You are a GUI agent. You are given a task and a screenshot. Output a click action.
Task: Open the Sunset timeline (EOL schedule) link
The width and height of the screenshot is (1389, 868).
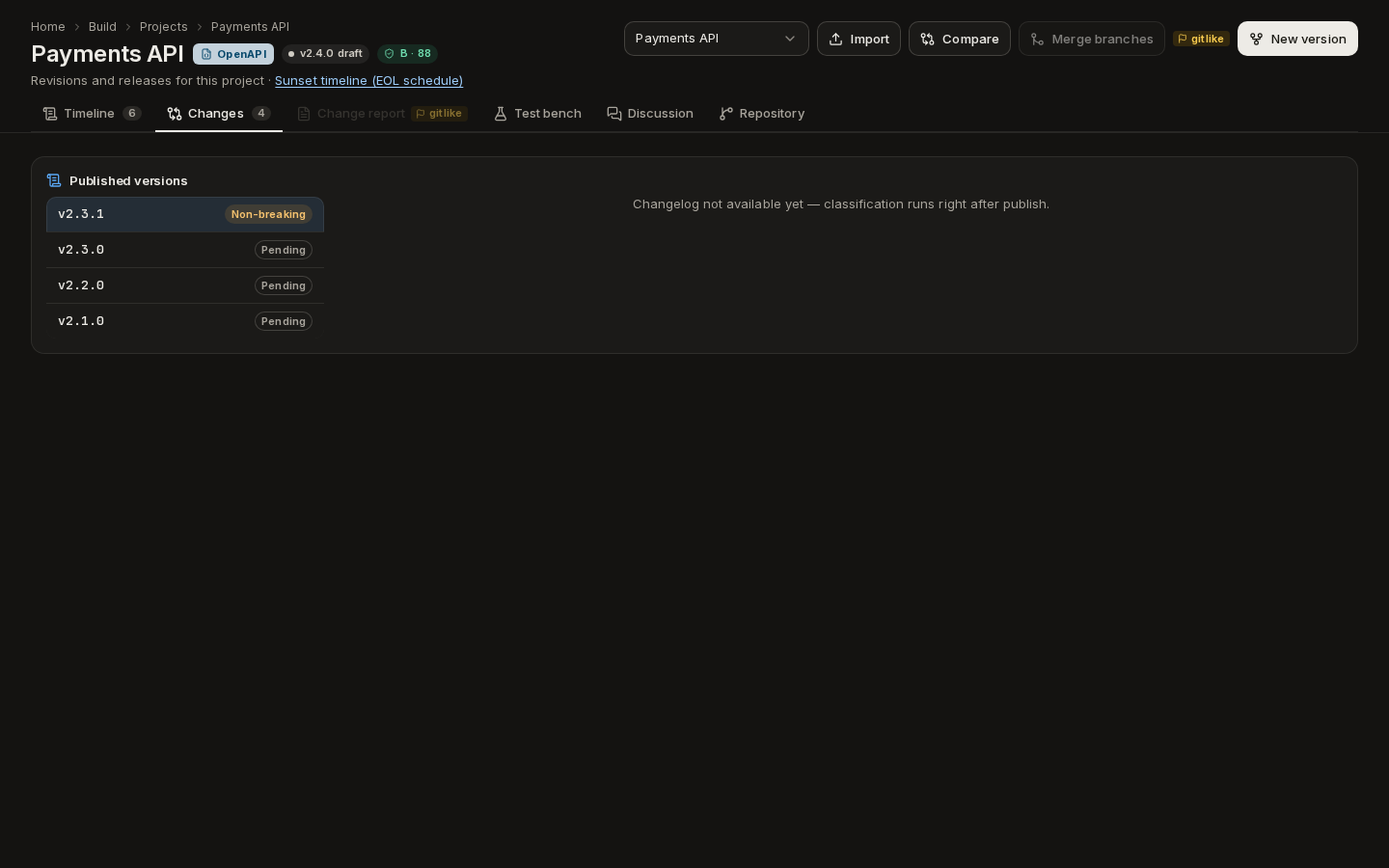click(368, 80)
